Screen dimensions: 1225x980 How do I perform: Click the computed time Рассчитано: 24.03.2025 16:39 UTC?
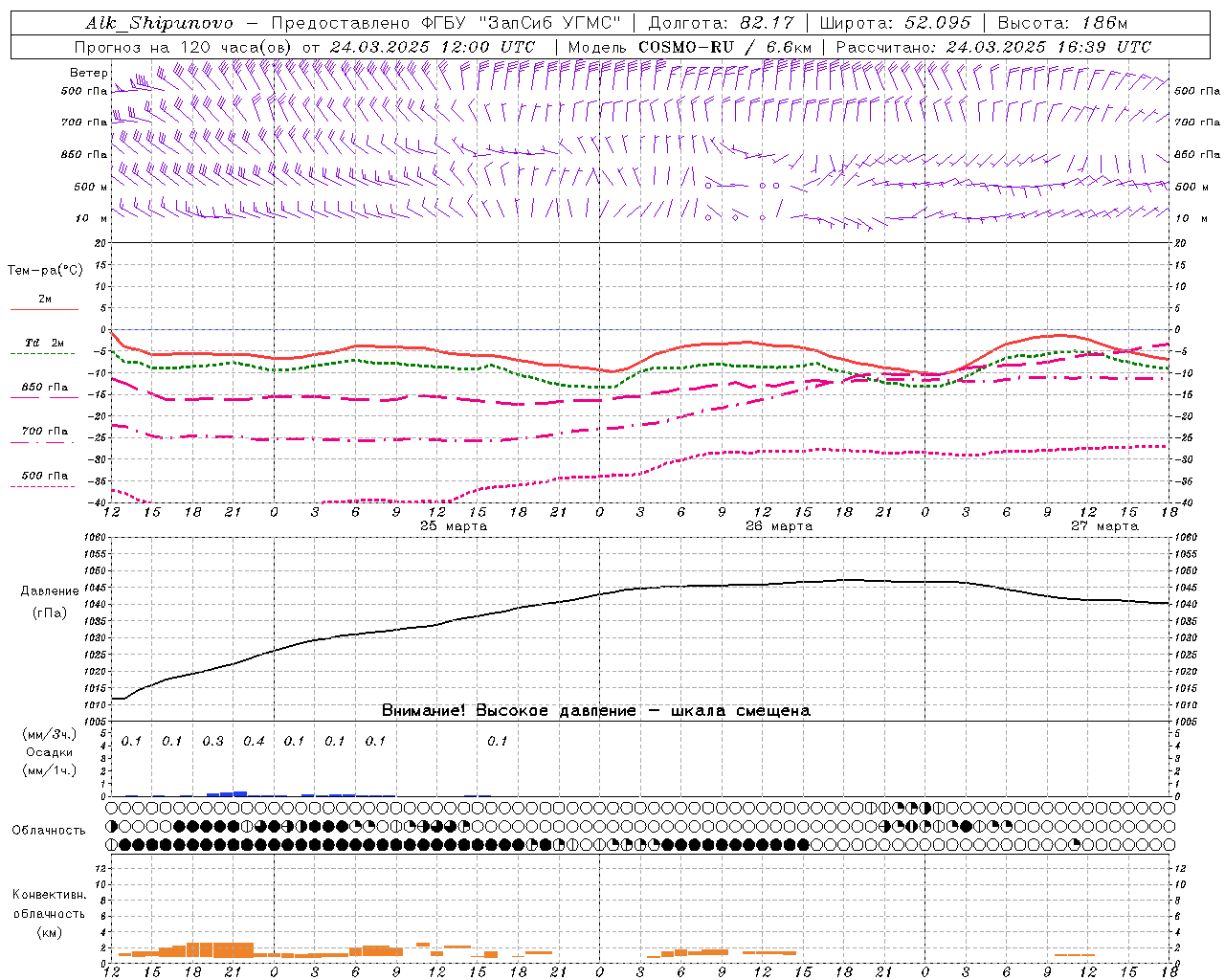click(x=993, y=47)
